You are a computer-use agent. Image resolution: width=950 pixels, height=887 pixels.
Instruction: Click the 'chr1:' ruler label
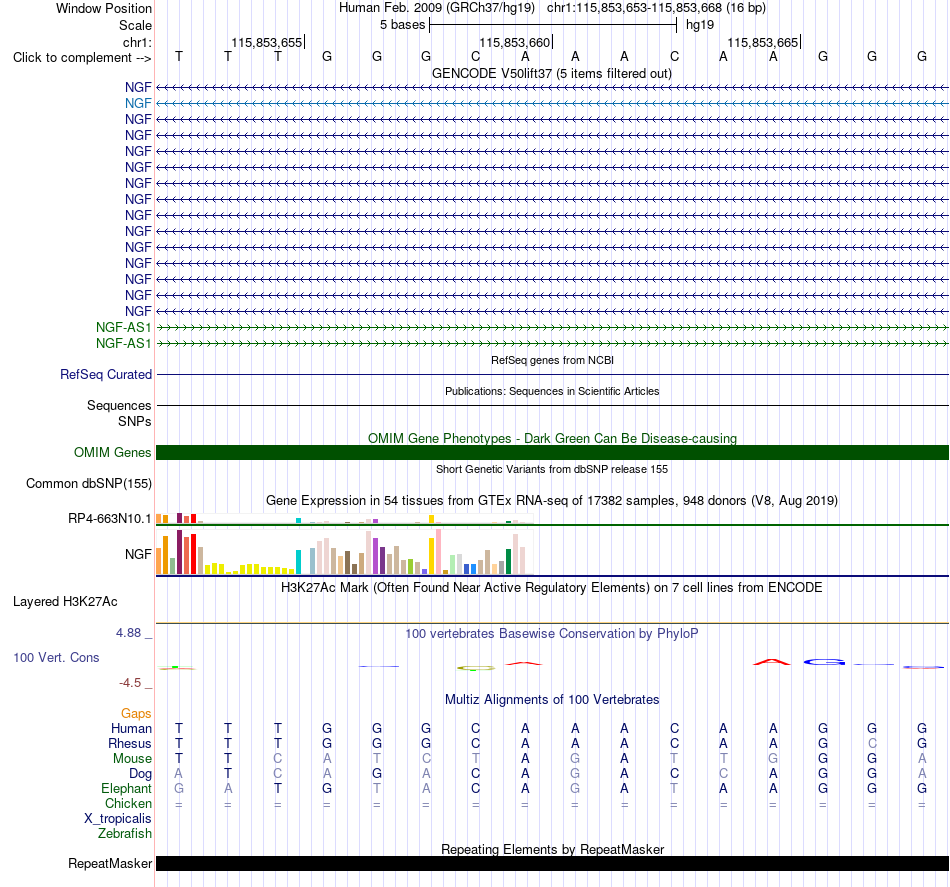pos(137,42)
